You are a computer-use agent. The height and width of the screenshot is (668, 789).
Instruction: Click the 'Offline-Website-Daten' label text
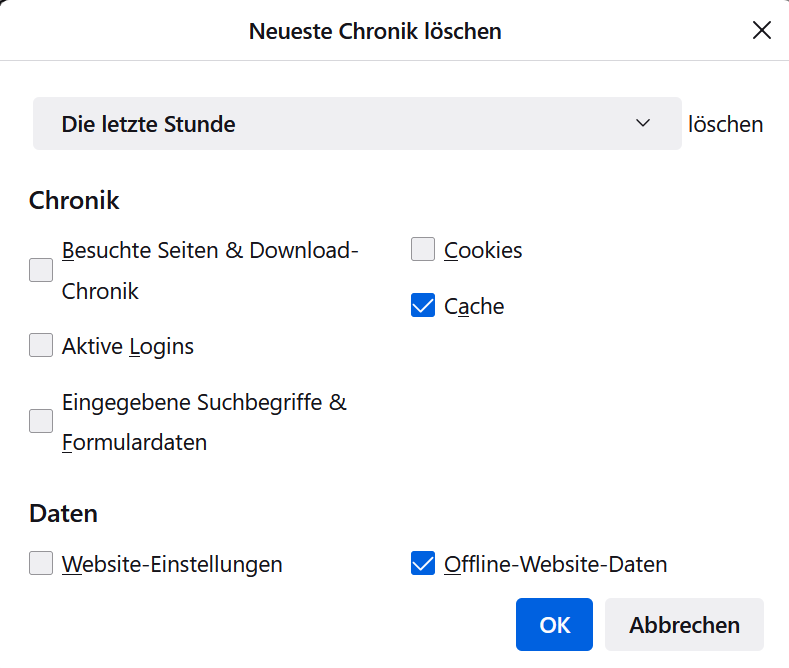click(555, 564)
